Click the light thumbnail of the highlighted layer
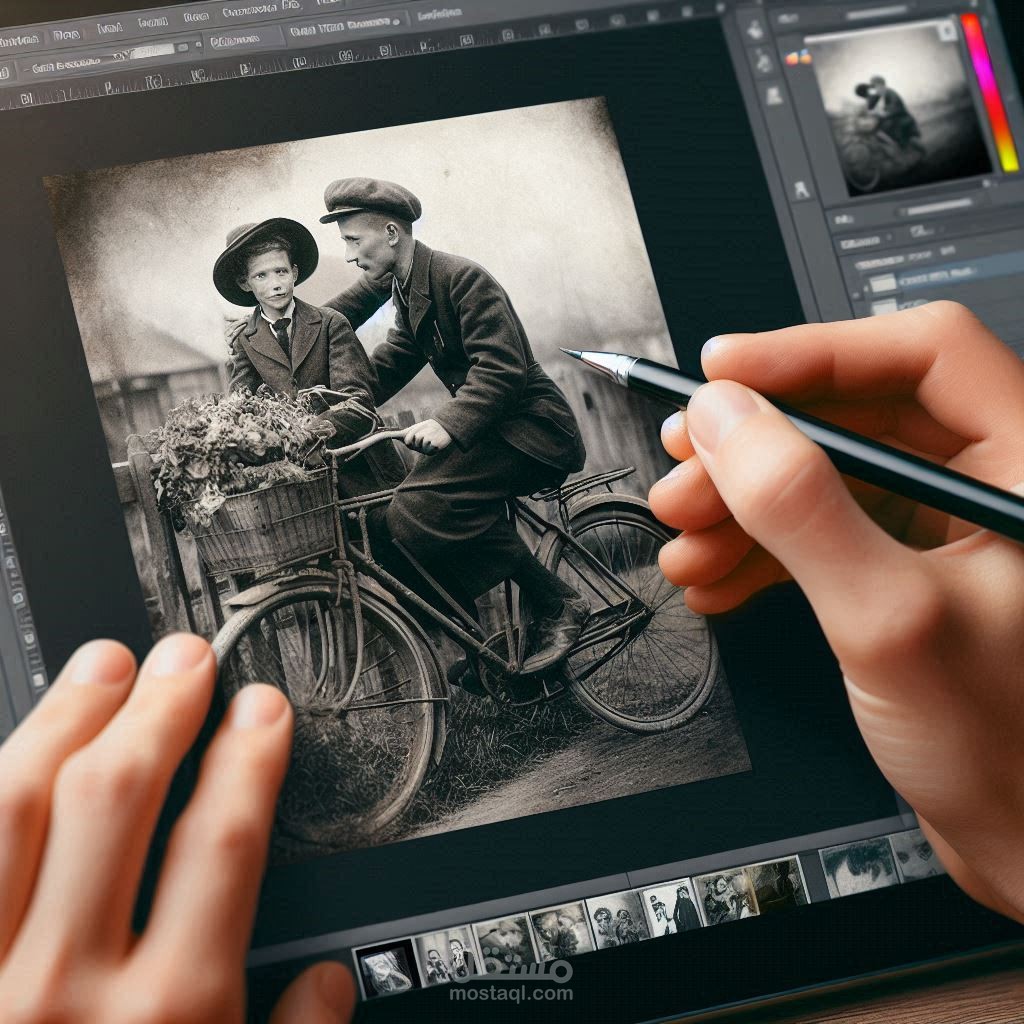 click(x=883, y=283)
